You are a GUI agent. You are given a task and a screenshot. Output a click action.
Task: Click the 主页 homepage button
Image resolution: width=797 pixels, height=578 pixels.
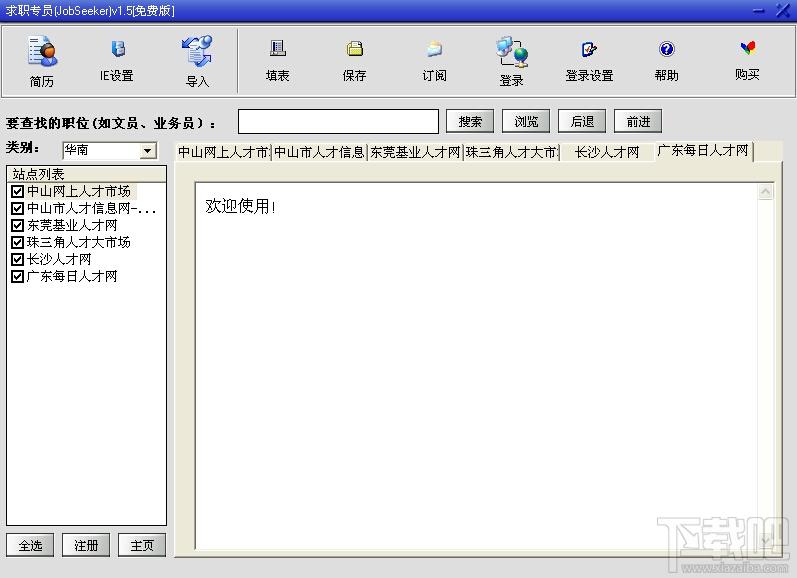(x=142, y=545)
